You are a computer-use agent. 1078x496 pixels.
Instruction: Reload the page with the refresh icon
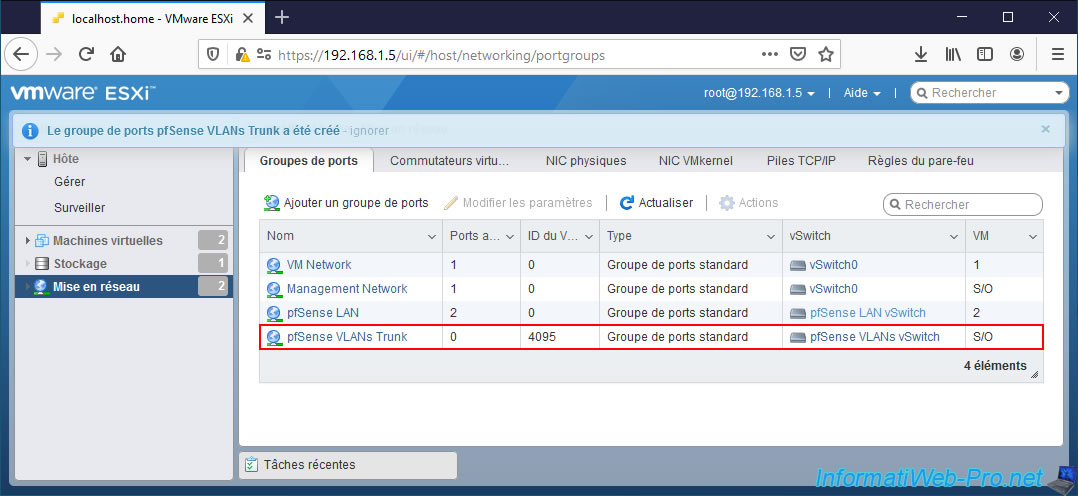click(x=86, y=54)
